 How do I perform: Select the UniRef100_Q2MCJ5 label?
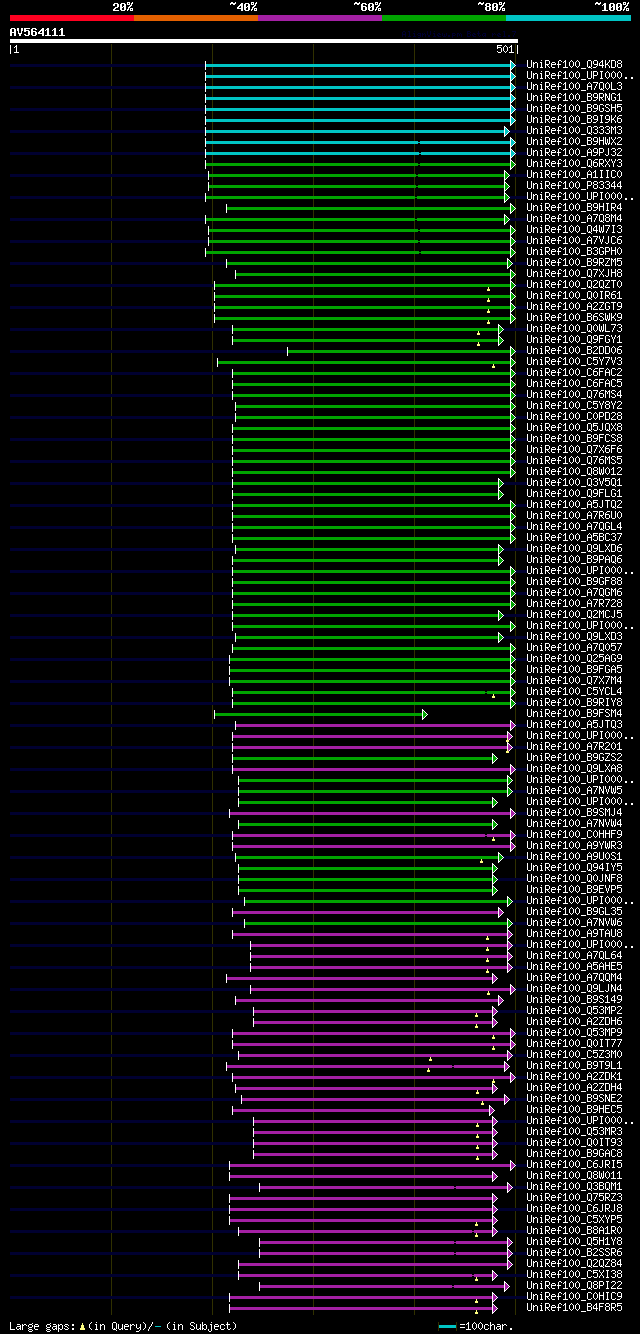pos(574,614)
